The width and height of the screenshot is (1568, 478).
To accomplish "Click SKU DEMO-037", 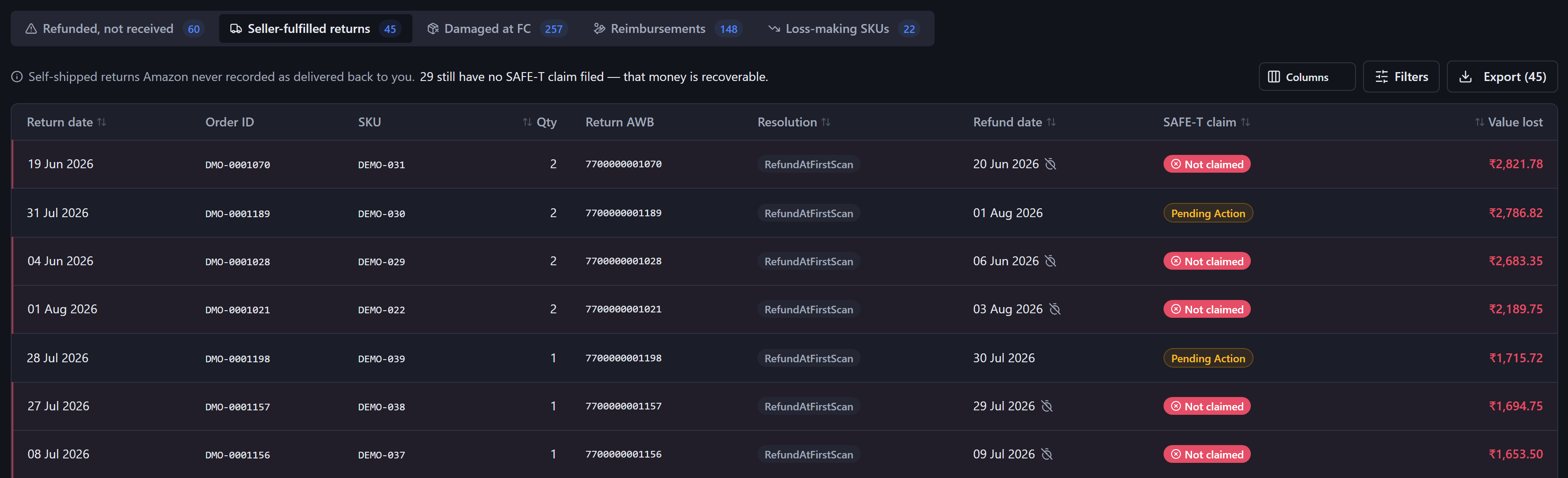I will pos(381,455).
